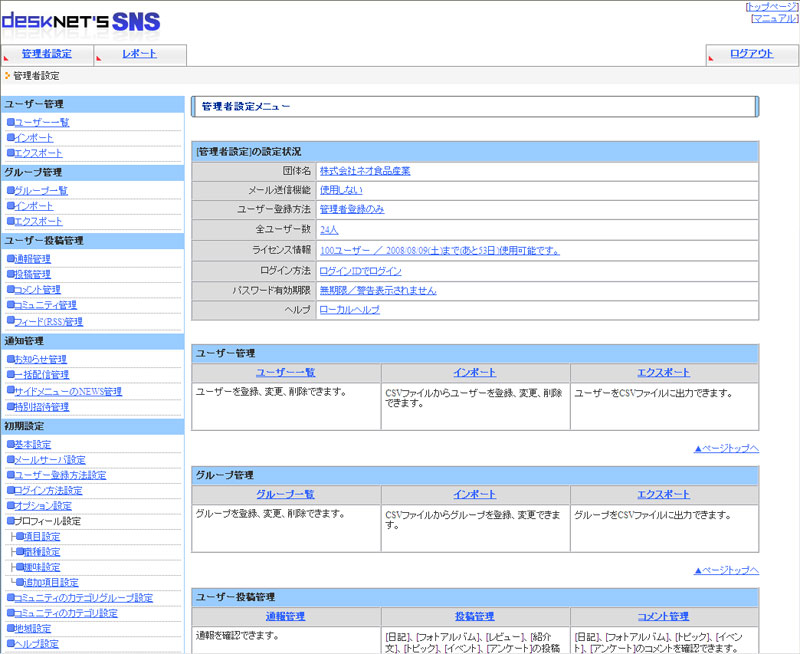Open インポート under sidebar ユーザー管理
800x654 pixels.
pyautogui.click(x=34, y=138)
